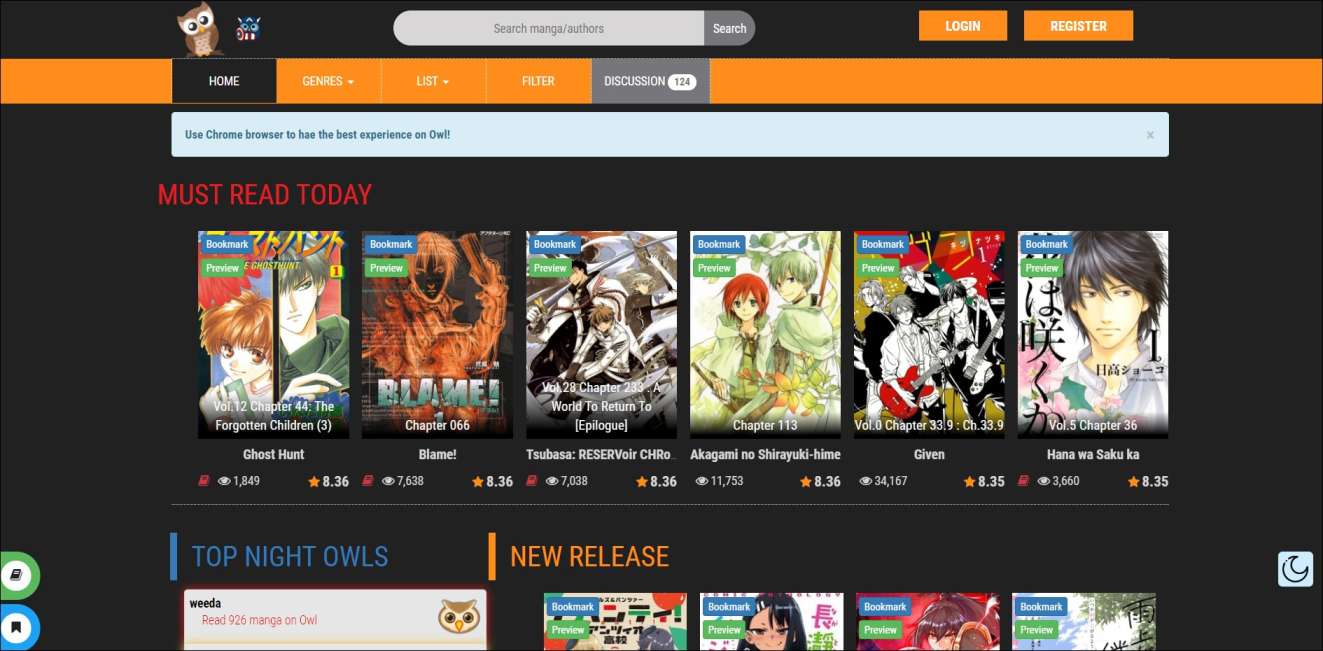Click the small blue owl mascot icon

point(248,29)
